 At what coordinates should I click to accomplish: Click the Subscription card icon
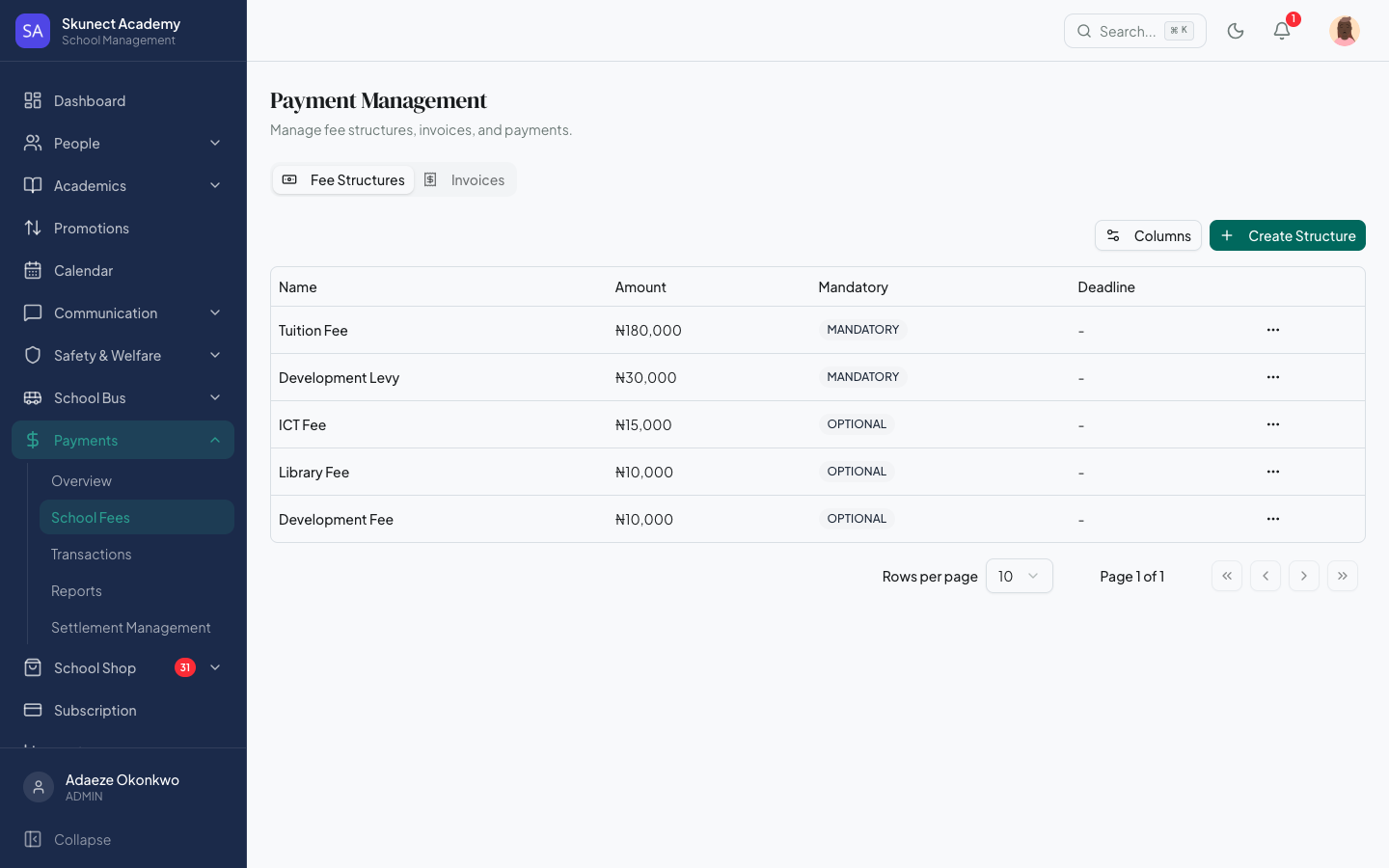pyautogui.click(x=33, y=710)
